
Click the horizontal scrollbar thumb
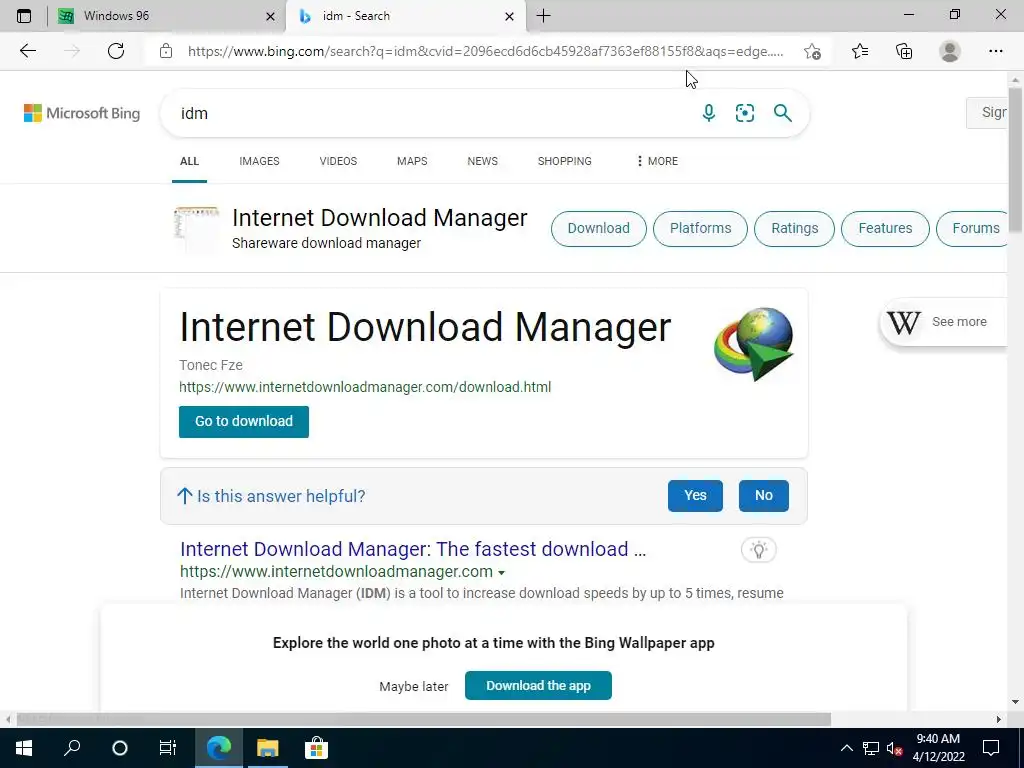point(423,719)
